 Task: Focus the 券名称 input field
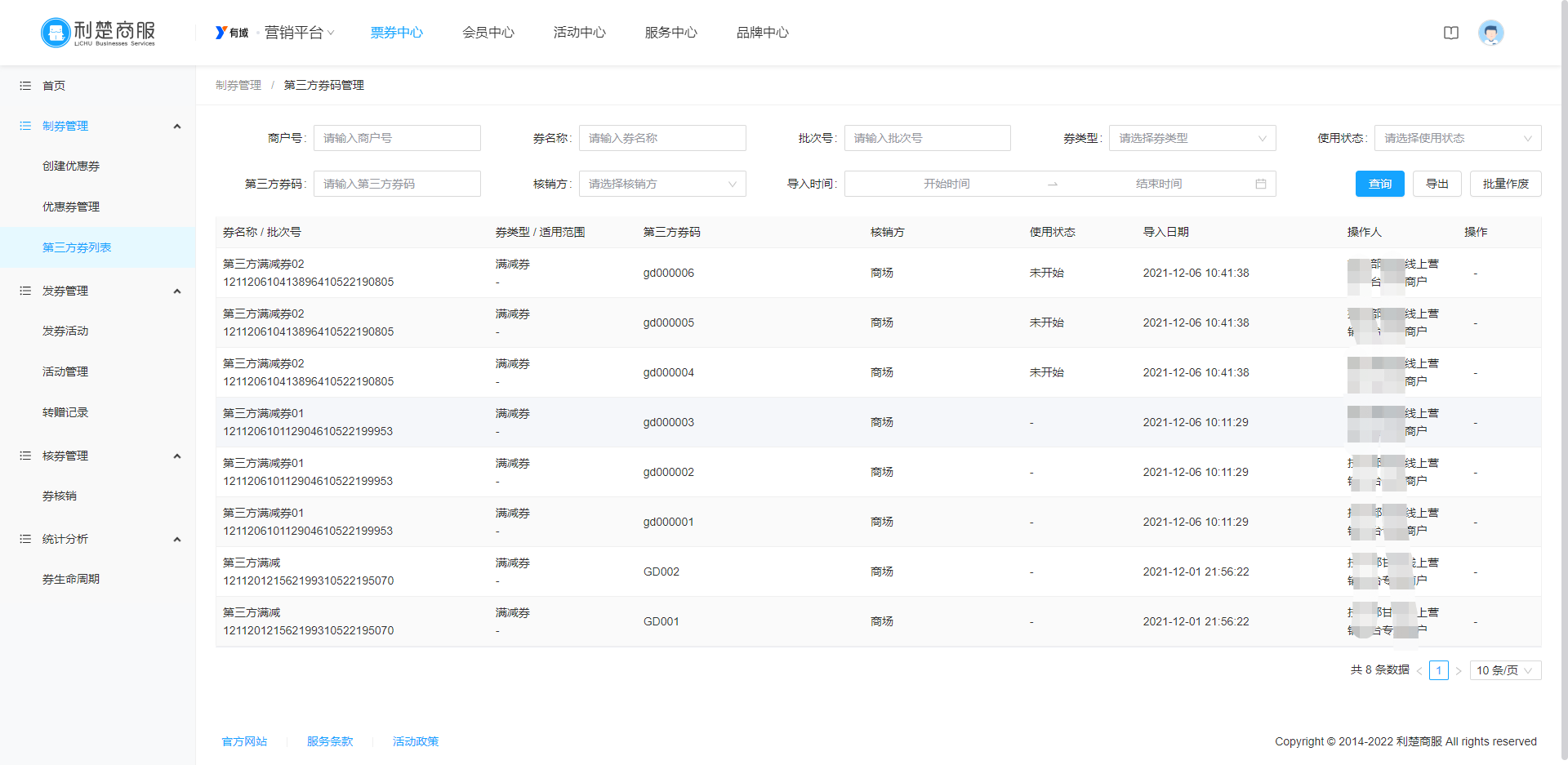click(x=662, y=138)
